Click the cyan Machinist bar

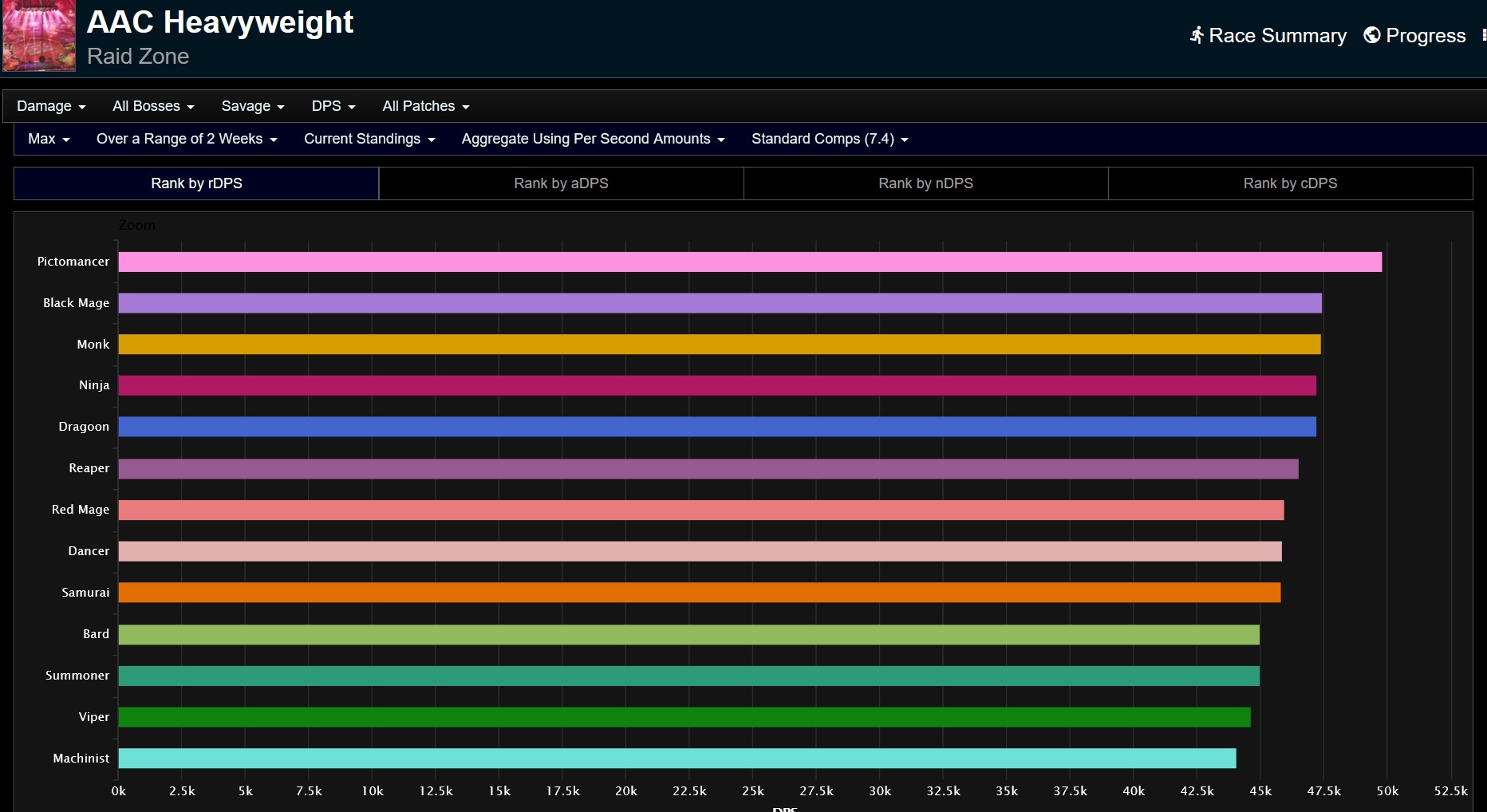[x=677, y=759]
